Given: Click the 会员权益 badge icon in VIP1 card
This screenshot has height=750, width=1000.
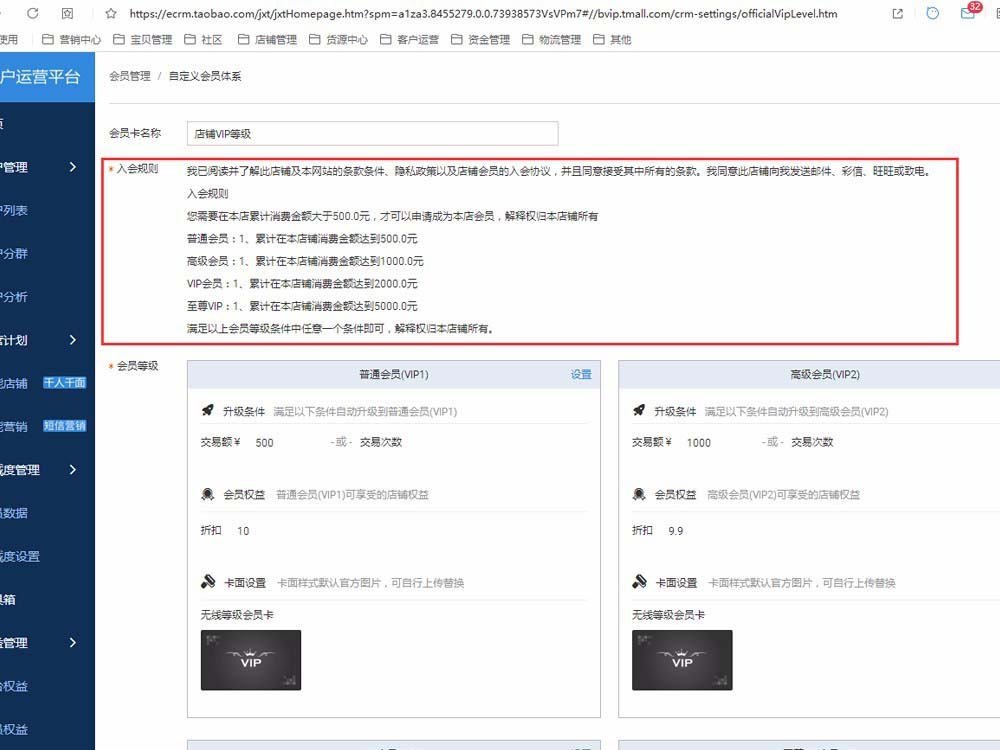Looking at the screenshot, I should point(208,494).
